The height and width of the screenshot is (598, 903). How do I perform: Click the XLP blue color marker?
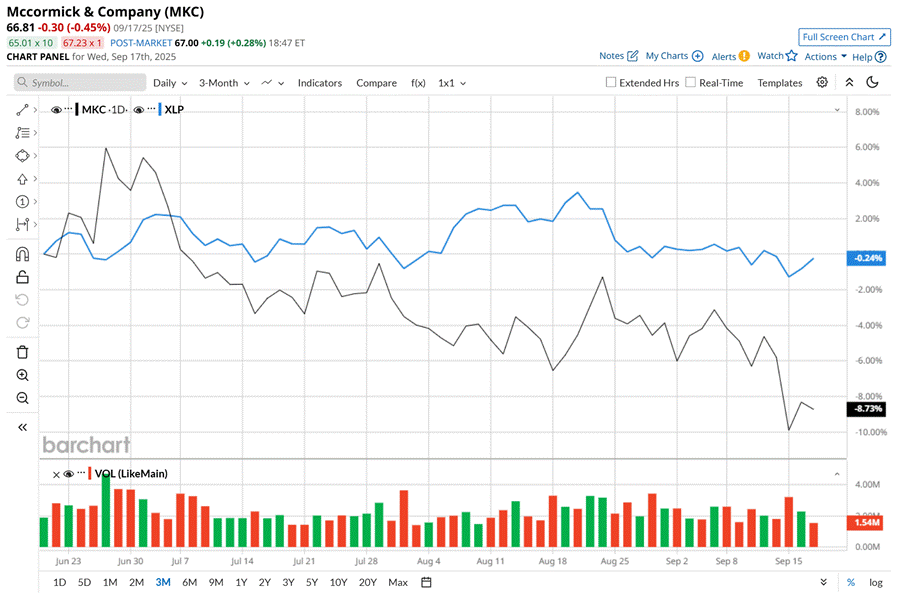[x=160, y=109]
